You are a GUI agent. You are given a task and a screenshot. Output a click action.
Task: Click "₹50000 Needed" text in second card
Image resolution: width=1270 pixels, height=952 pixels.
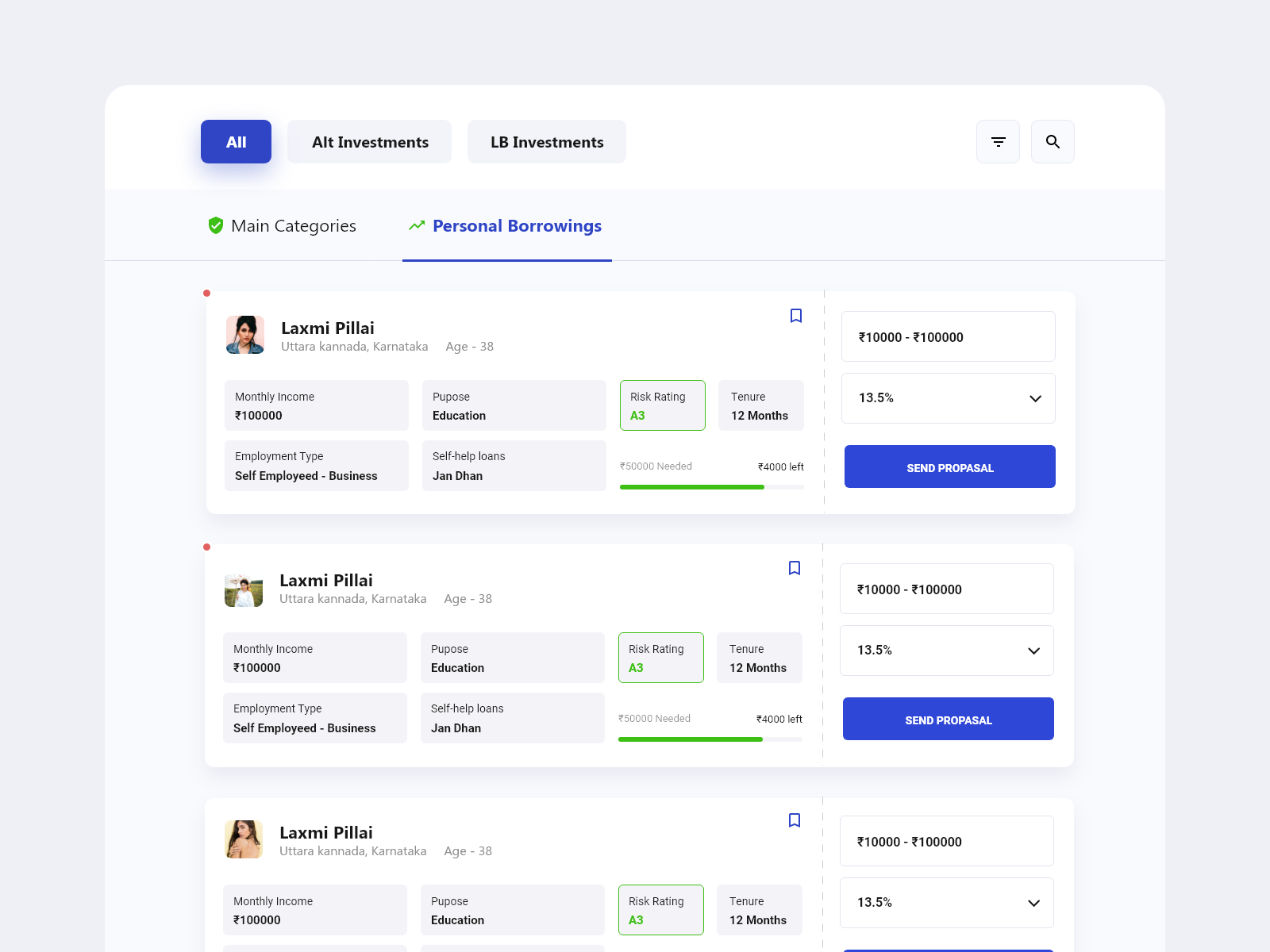(x=655, y=719)
